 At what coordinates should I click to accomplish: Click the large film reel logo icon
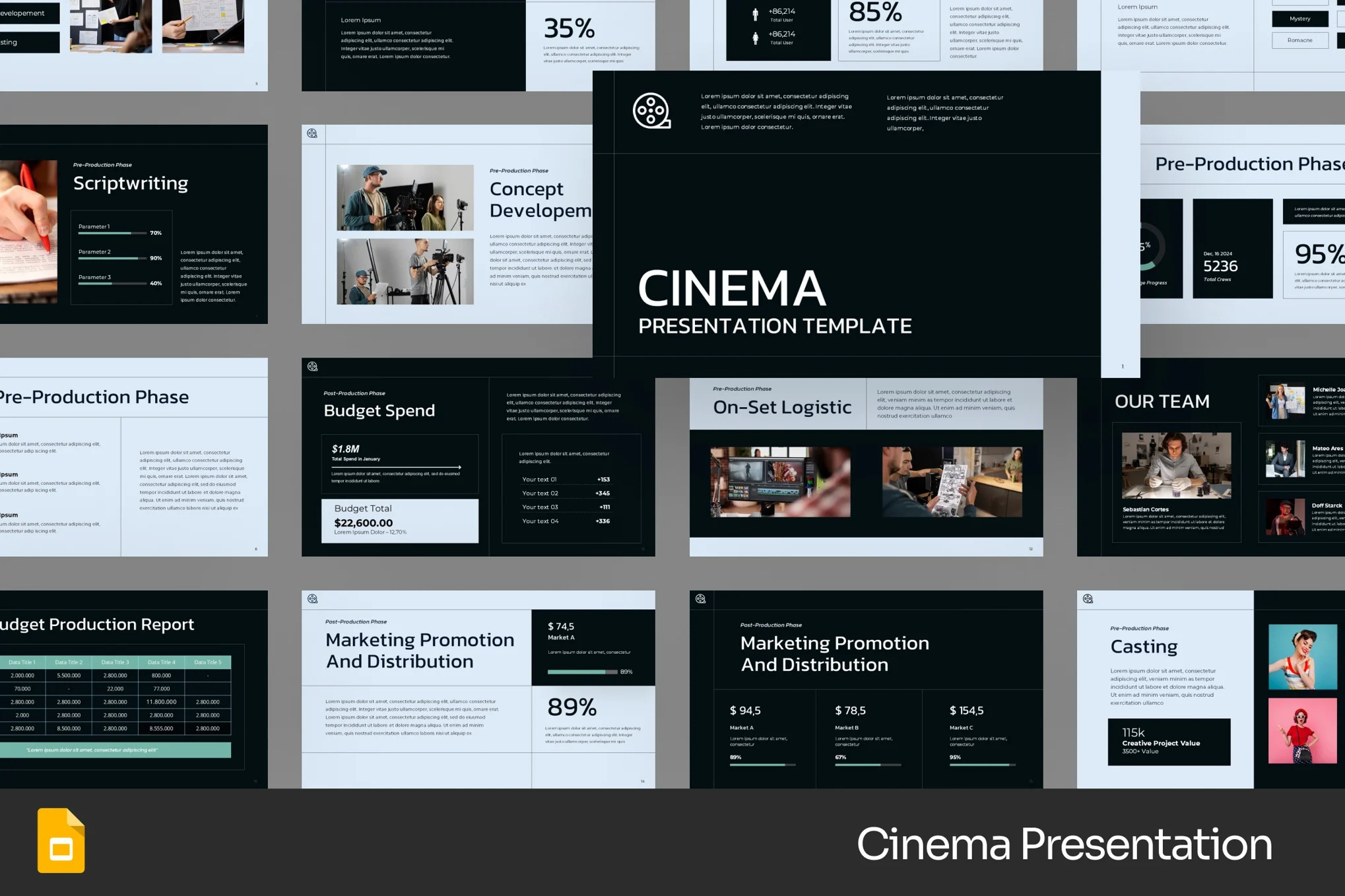pos(651,111)
